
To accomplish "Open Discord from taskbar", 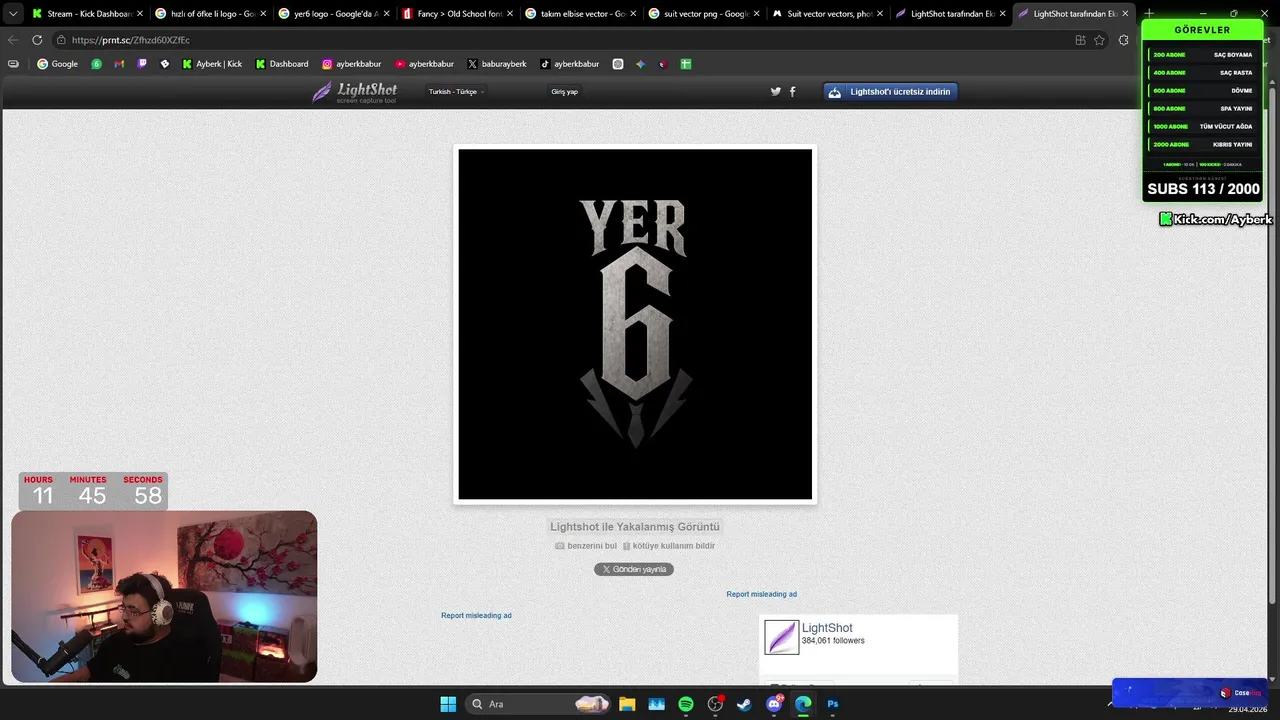I will pos(774,704).
